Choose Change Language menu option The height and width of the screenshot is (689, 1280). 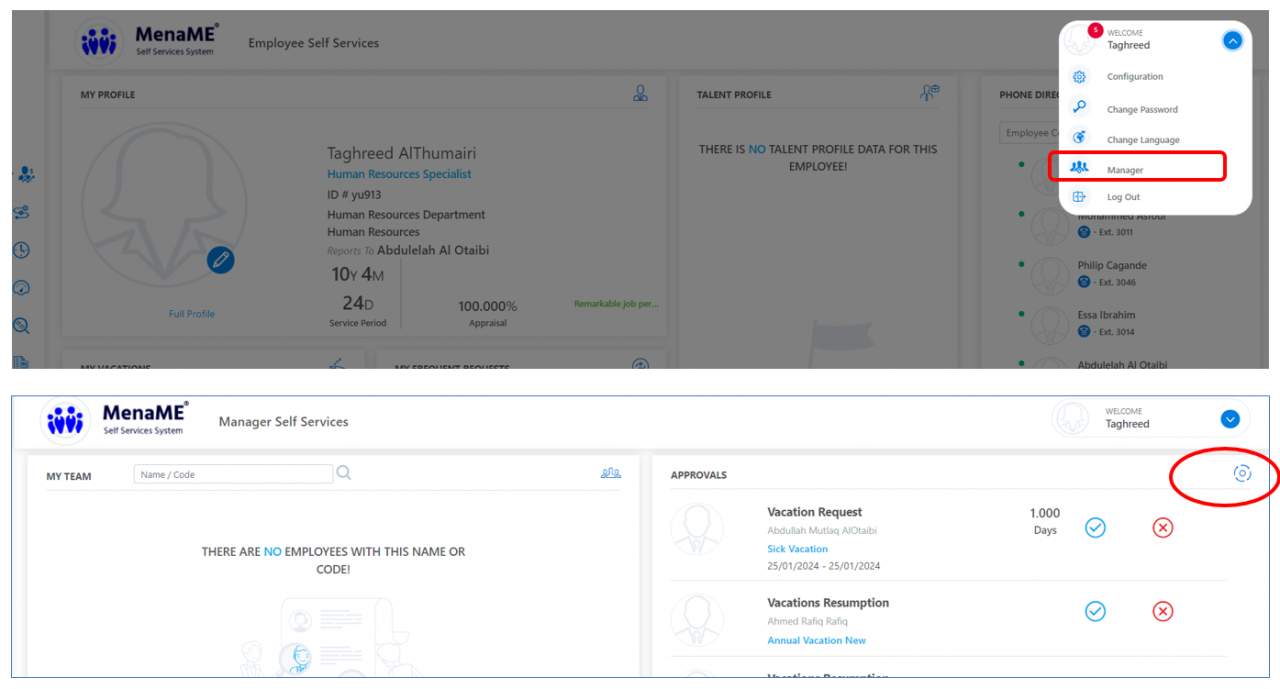coord(1142,140)
